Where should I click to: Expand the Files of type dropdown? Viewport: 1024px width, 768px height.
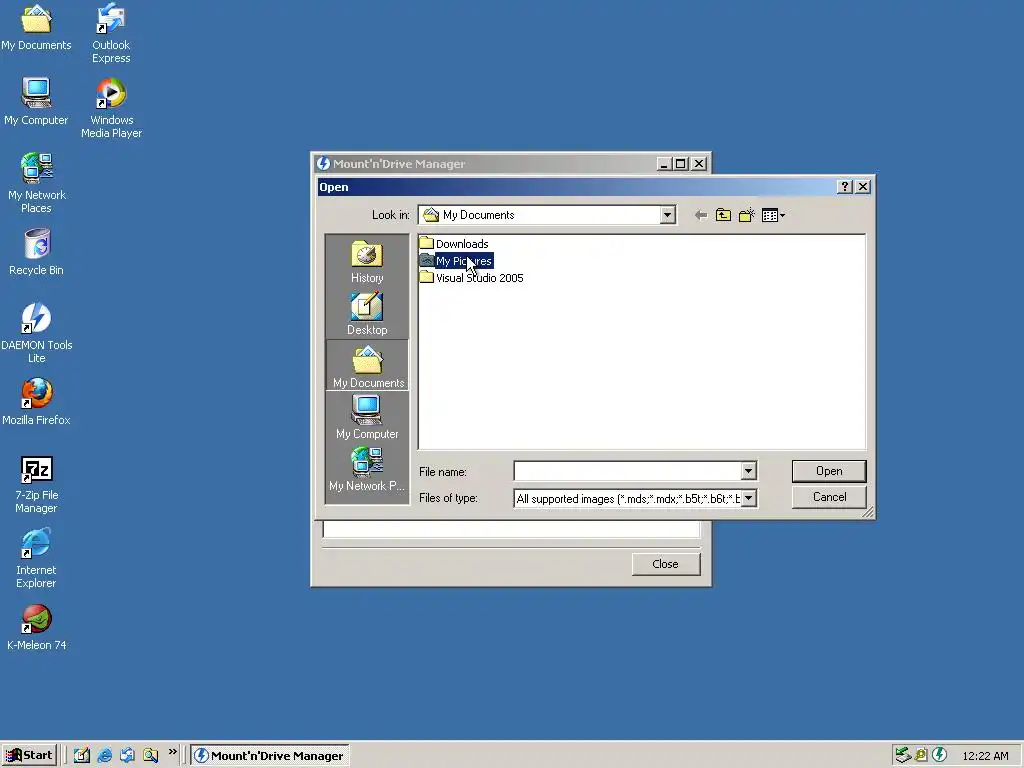click(x=748, y=498)
